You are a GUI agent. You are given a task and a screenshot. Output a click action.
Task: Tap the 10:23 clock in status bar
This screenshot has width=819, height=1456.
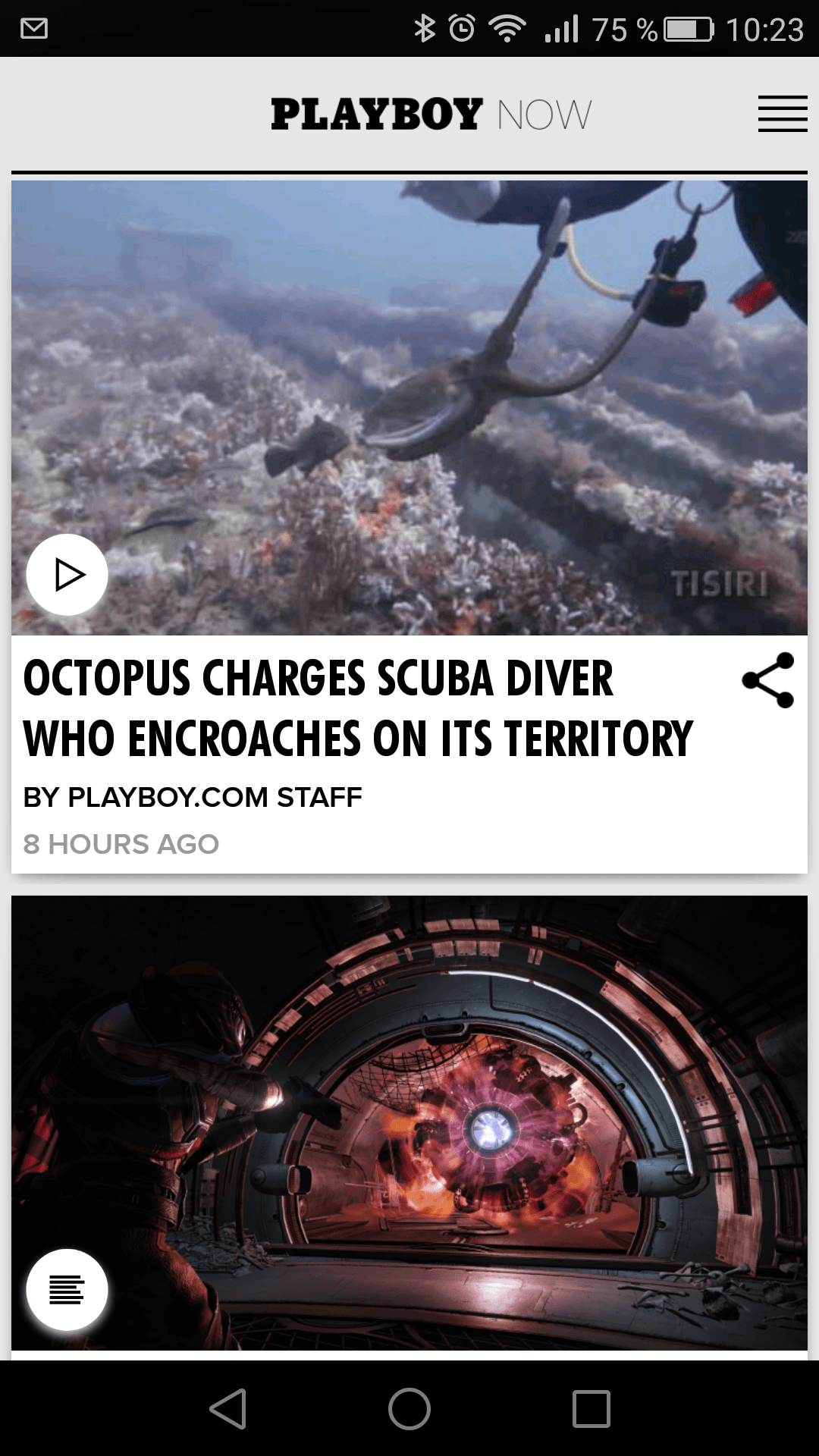click(x=764, y=30)
